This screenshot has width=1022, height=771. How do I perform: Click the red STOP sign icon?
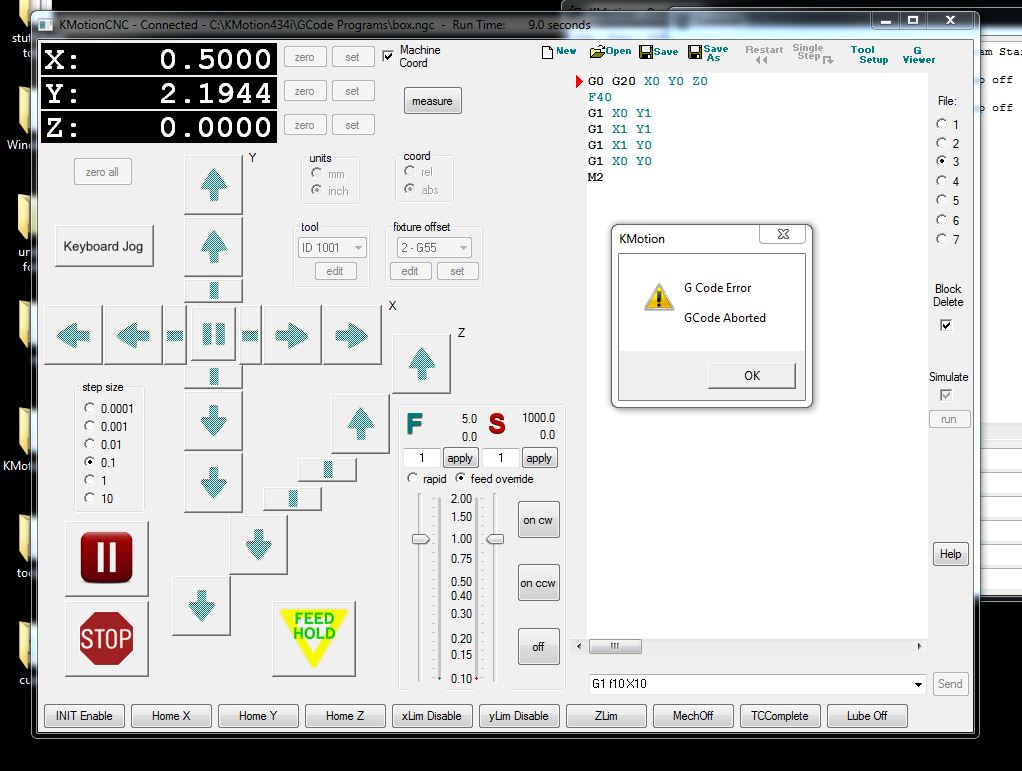[106, 638]
